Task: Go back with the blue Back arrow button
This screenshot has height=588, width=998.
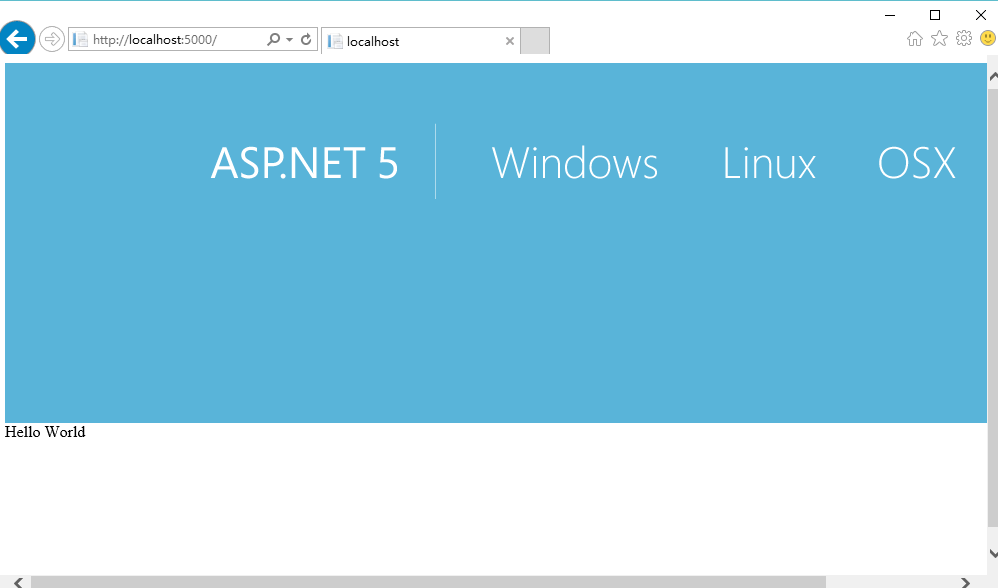Action: click(x=17, y=38)
